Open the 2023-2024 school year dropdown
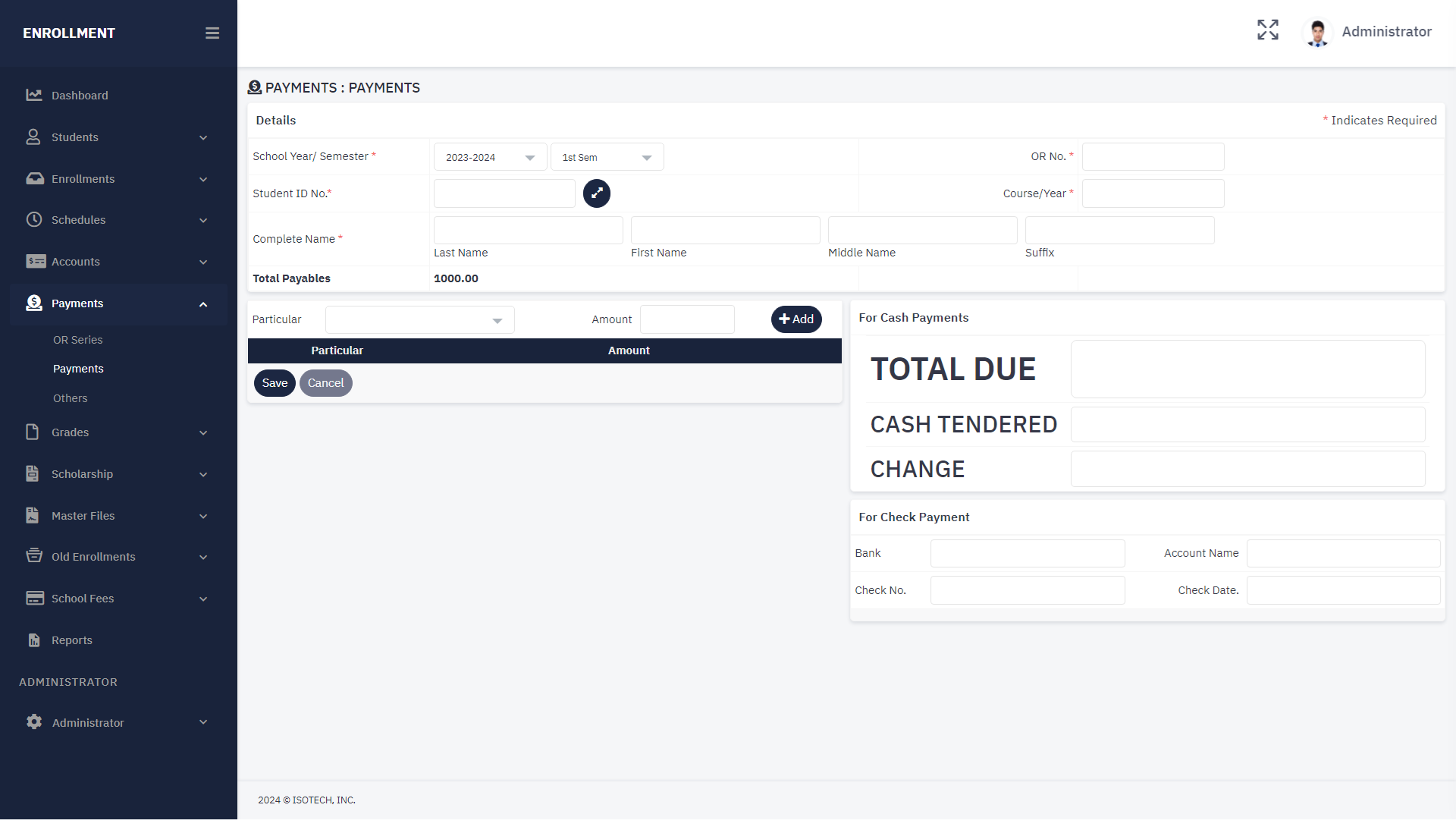The image size is (1456, 833). [490, 157]
